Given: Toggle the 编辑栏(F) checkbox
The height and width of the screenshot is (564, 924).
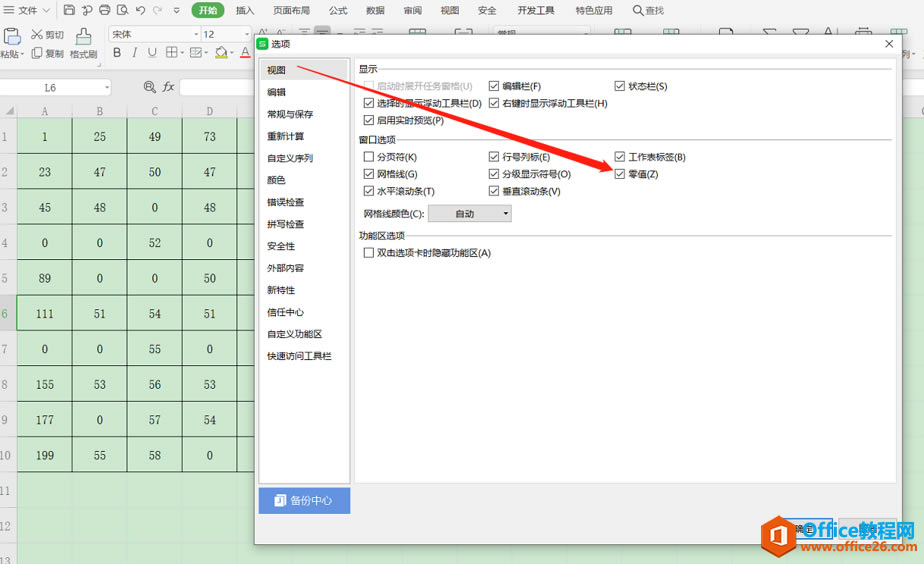Looking at the screenshot, I should click(494, 86).
